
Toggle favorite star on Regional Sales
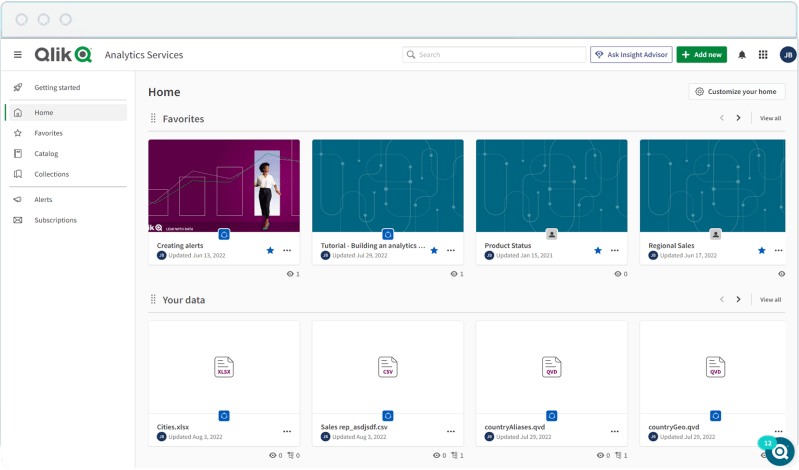tap(761, 250)
